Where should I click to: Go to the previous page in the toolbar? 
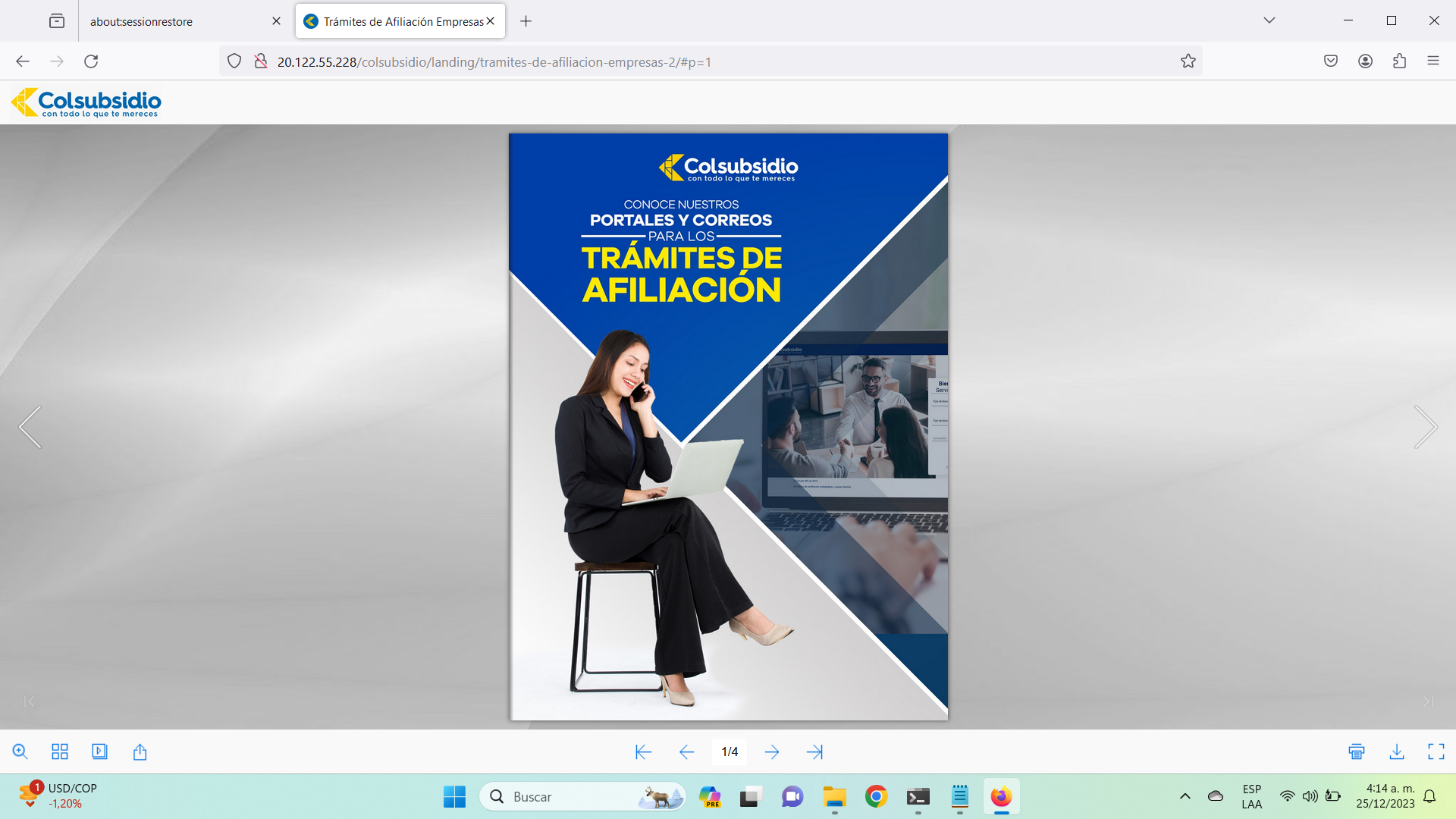click(x=686, y=752)
